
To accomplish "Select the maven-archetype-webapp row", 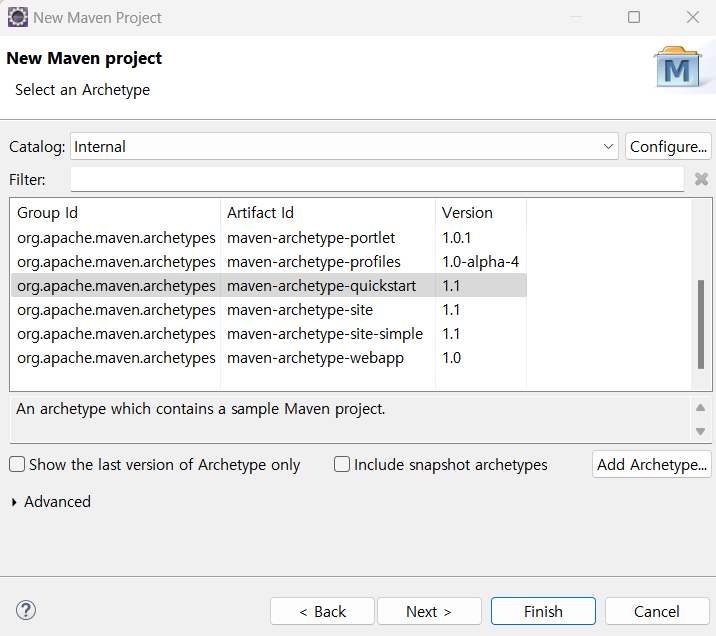I will click(269, 358).
